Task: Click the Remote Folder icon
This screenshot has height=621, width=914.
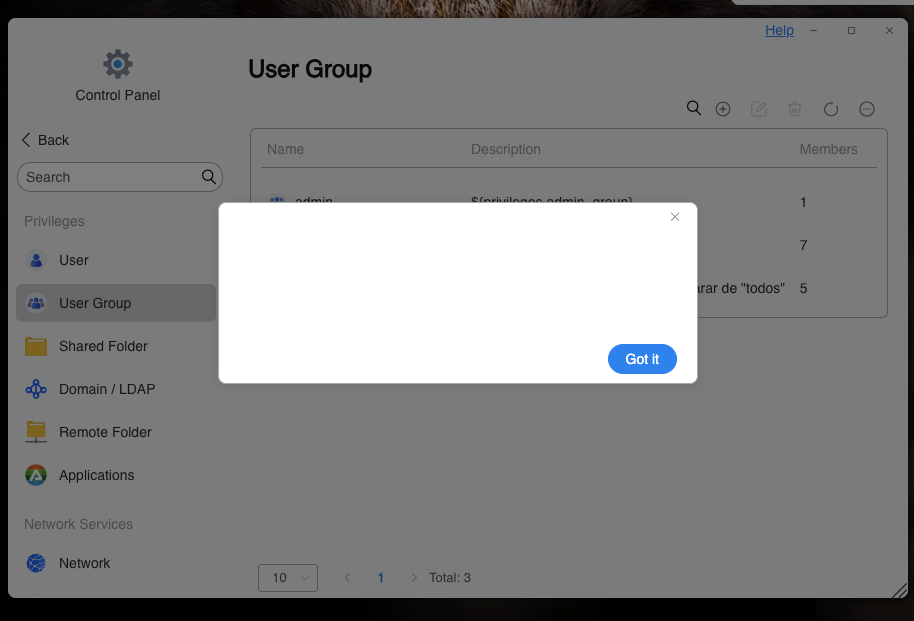Action: pos(36,432)
